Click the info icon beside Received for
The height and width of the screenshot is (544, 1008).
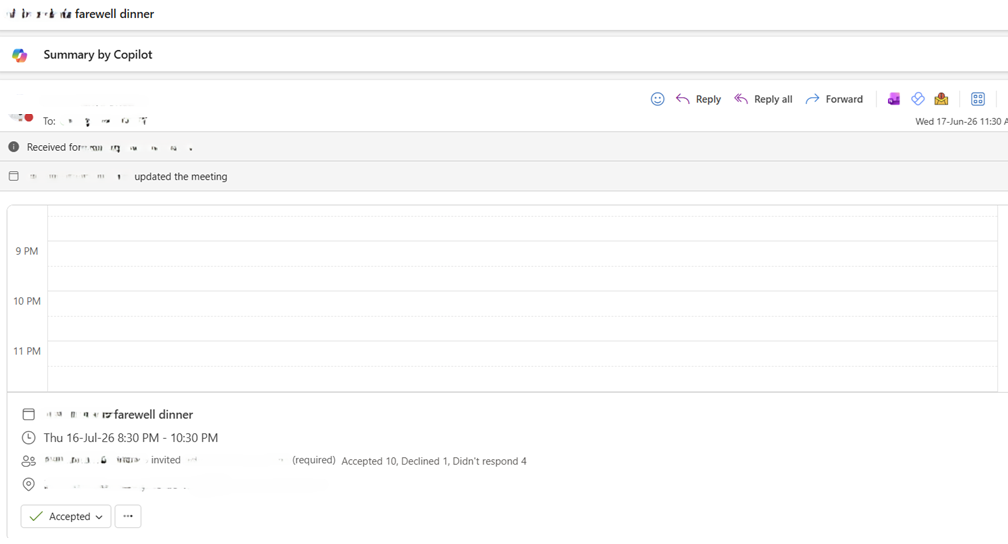pos(14,147)
